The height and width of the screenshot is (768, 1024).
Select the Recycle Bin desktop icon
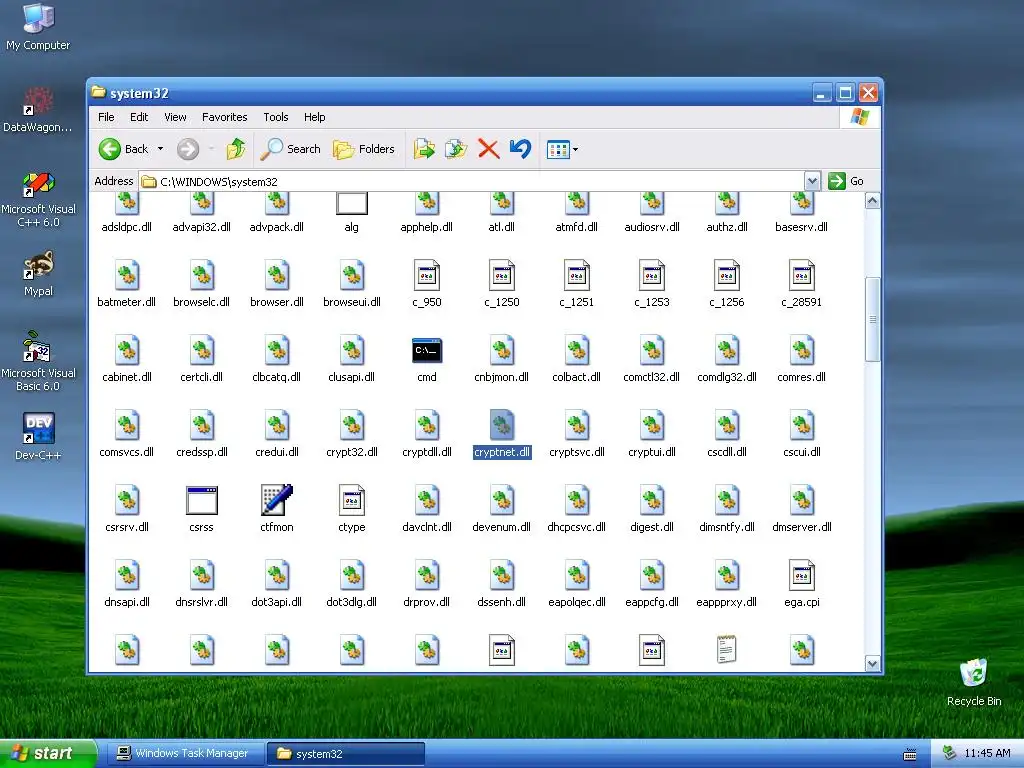973,682
